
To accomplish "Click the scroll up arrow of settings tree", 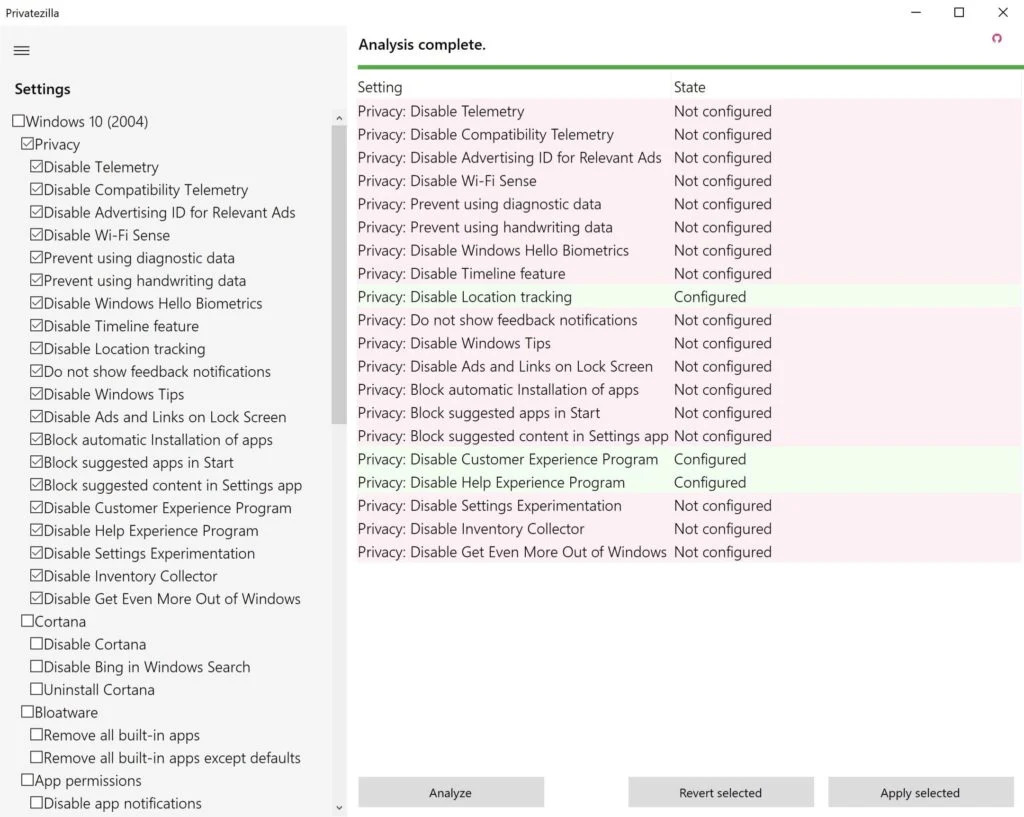I will click(339, 118).
